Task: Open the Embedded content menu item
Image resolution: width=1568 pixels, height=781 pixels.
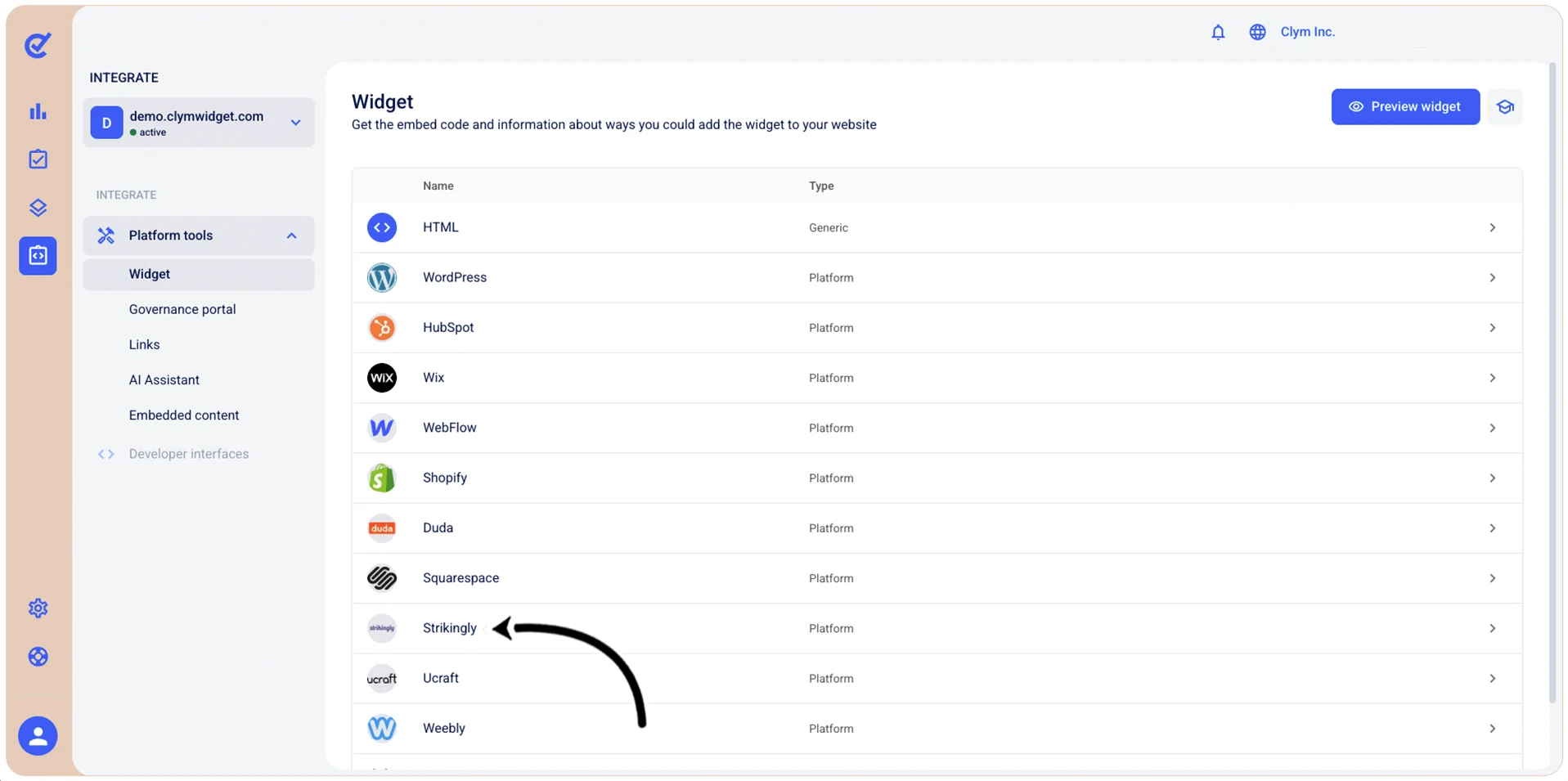Action: tap(184, 415)
